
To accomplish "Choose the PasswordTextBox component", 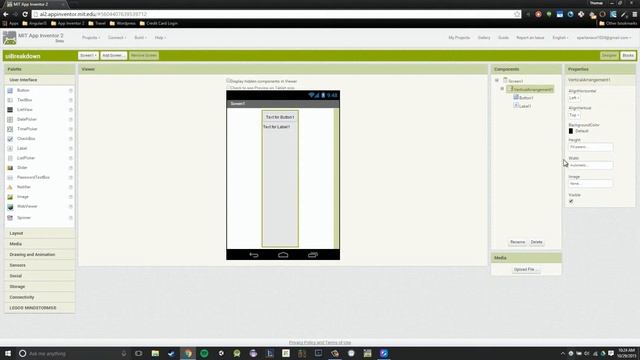I will 33,178.
